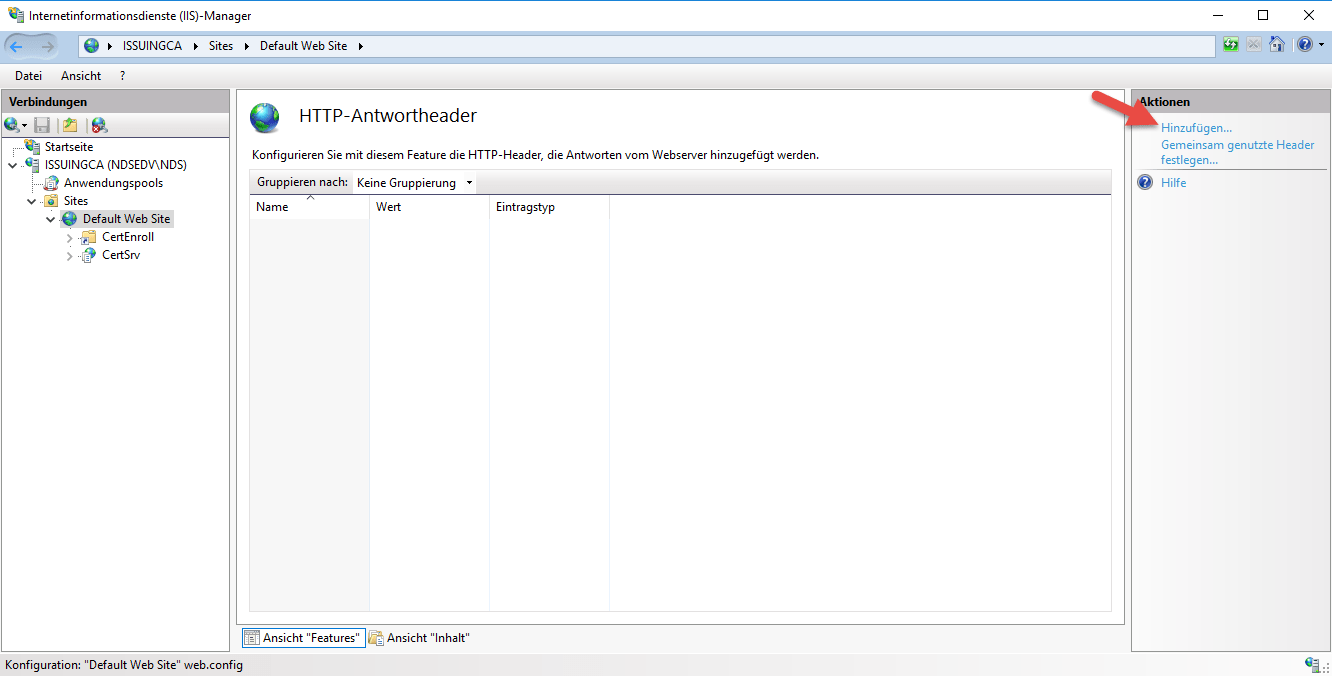Click Hinzufügen in the Aktionen pane
The height and width of the screenshot is (676, 1332).
coord(1196,127)
